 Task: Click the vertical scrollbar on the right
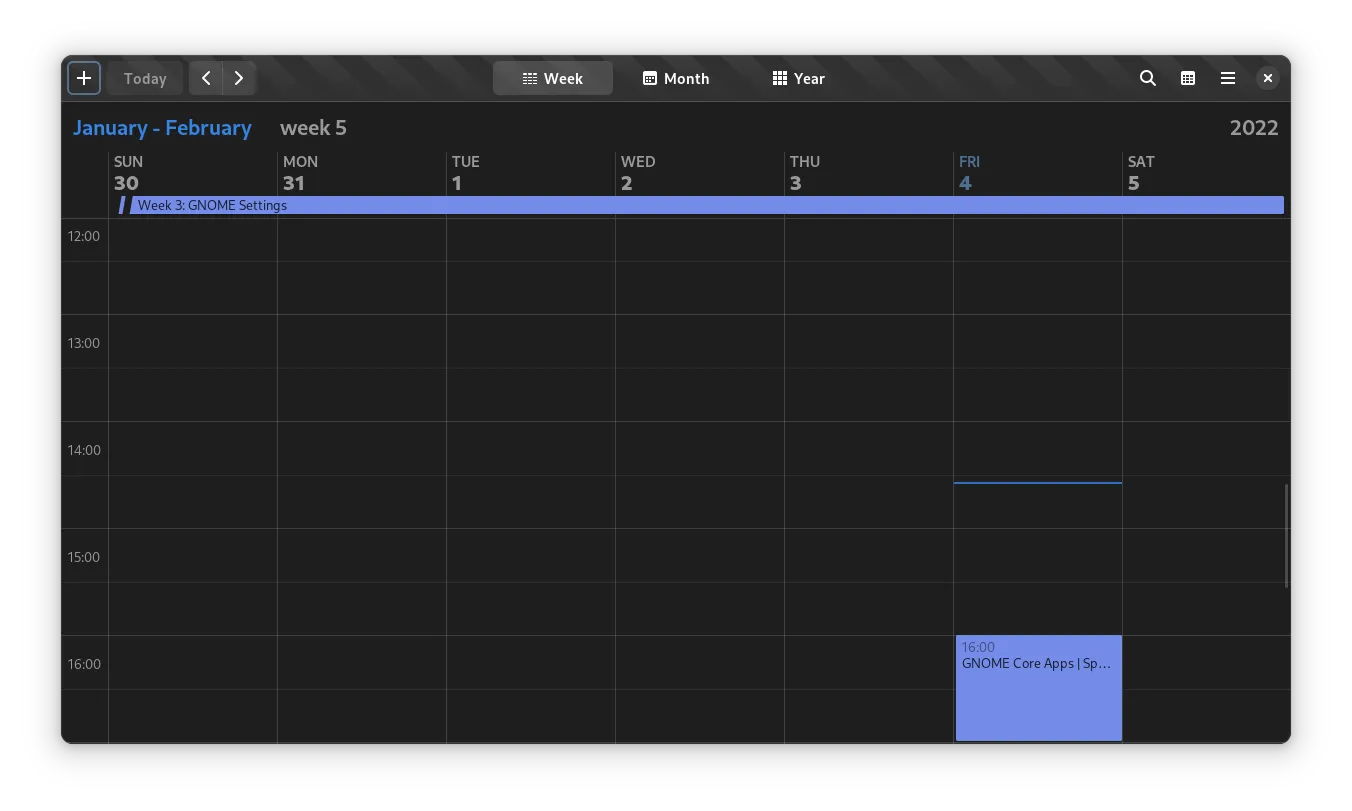(1286, 535)
